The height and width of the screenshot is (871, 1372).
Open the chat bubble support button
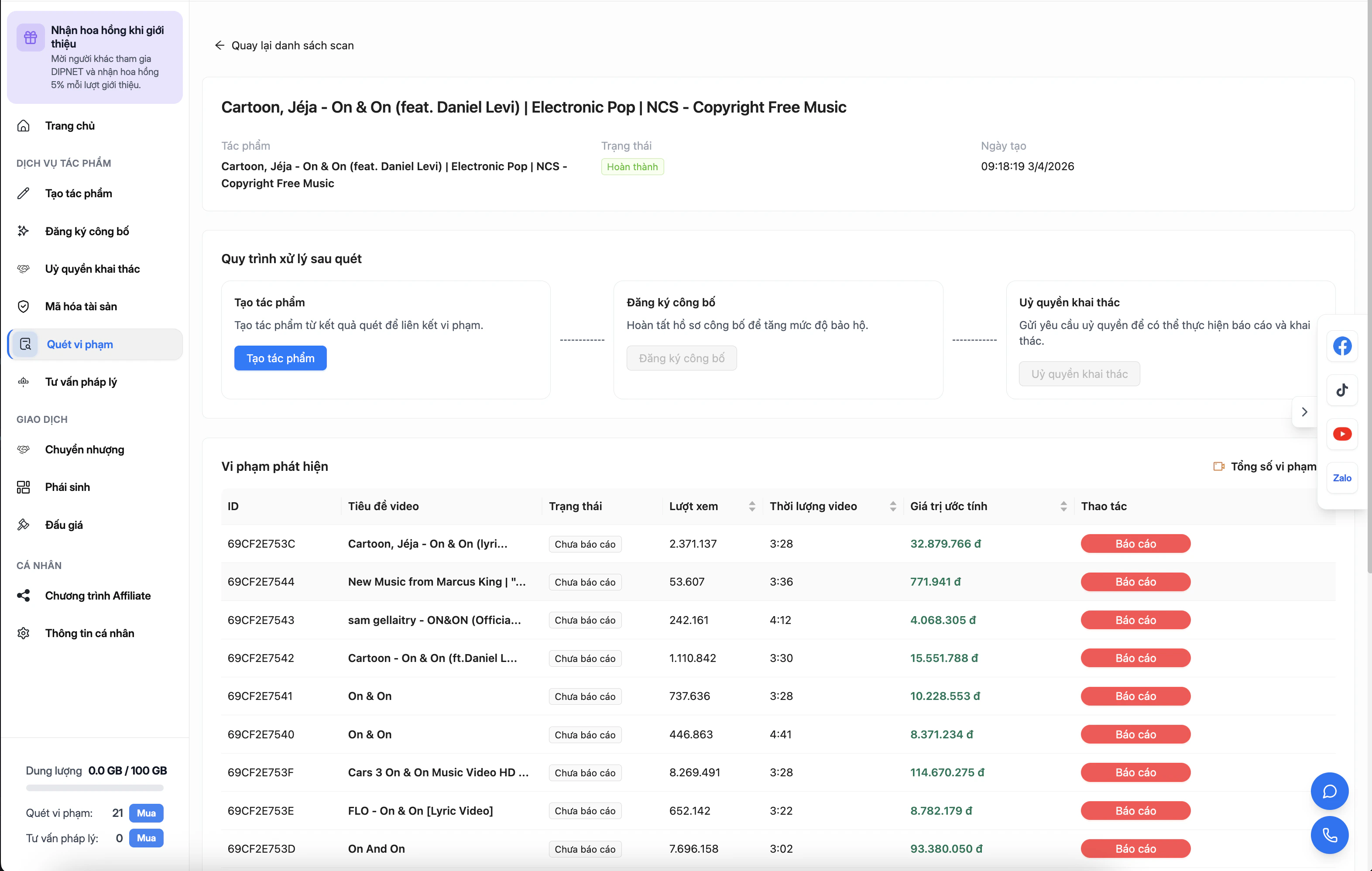1329,791
